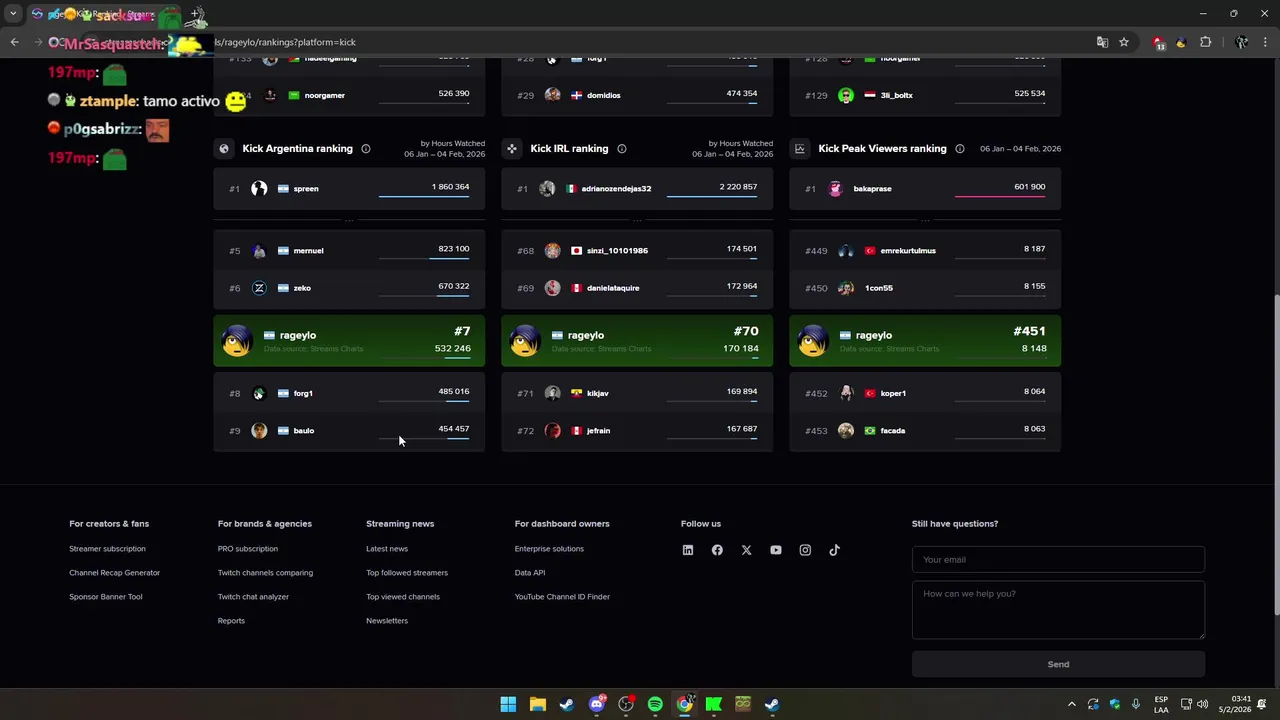1280x720 pixels.
Task: Open the Windows Start button
Action: tap(508, 704)
